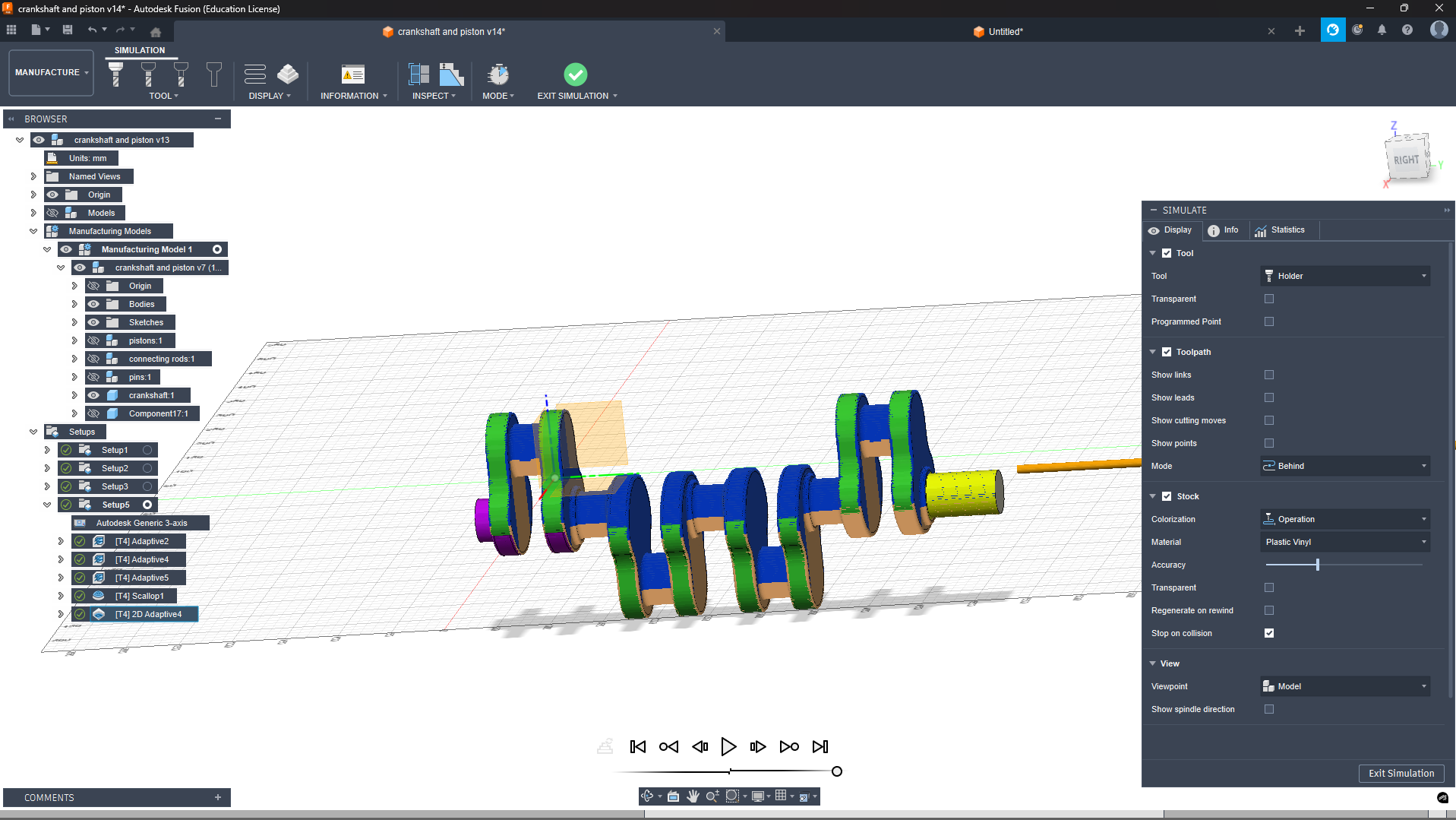The height and width of the screenshot is (820, 1456).
Task: Collapse the Browser panel with minus
Action: point(218,119)
